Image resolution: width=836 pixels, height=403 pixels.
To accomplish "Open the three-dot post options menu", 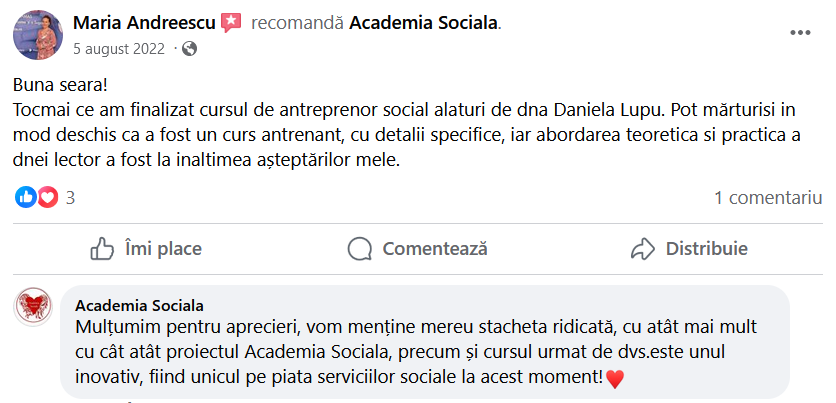I will tap(800, 32).
